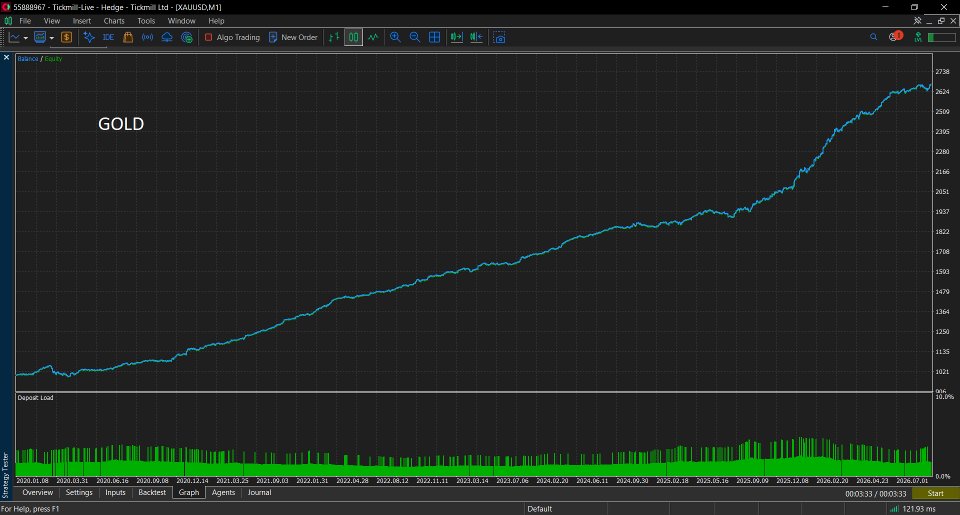Take a screenshot with camera icon
This screenshot has height=515, width=960.
[500, 37]
